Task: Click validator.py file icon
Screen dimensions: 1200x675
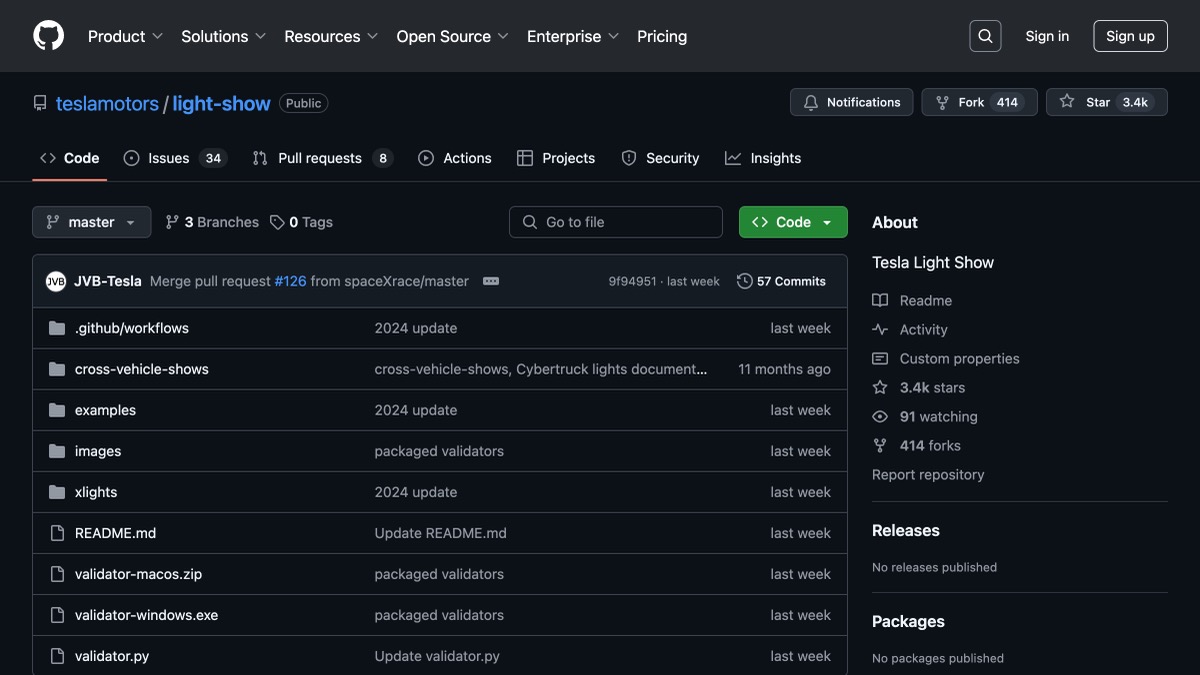Action: 57,656
